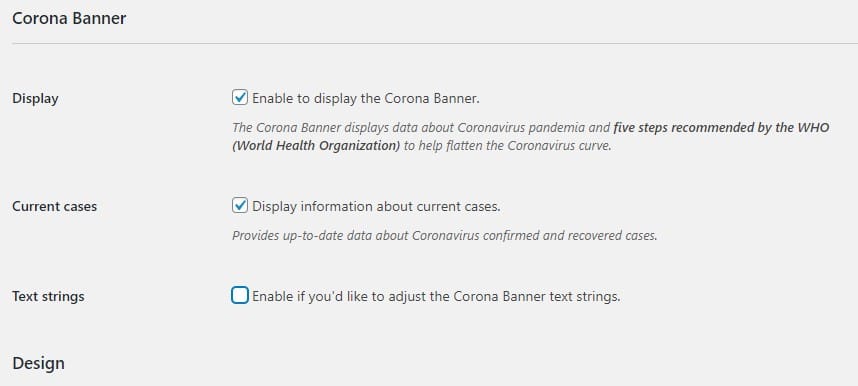Image resolution: width=858 pixels, height=386 pixels.
Task: Select the Current cases row title
Action: [x=54, y=206]
